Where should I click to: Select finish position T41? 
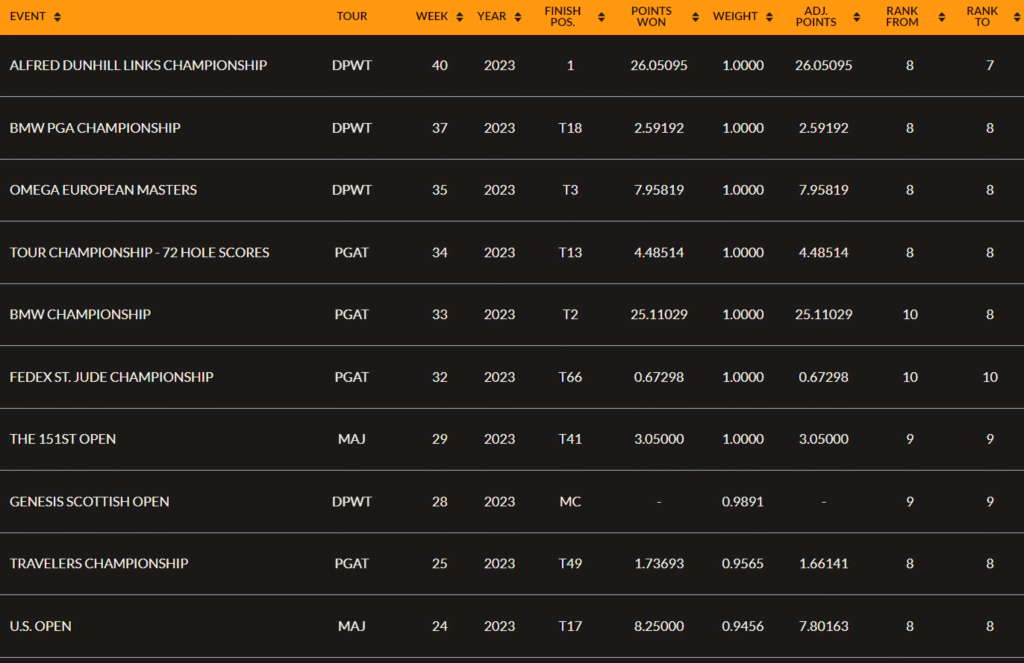point(570,440)
